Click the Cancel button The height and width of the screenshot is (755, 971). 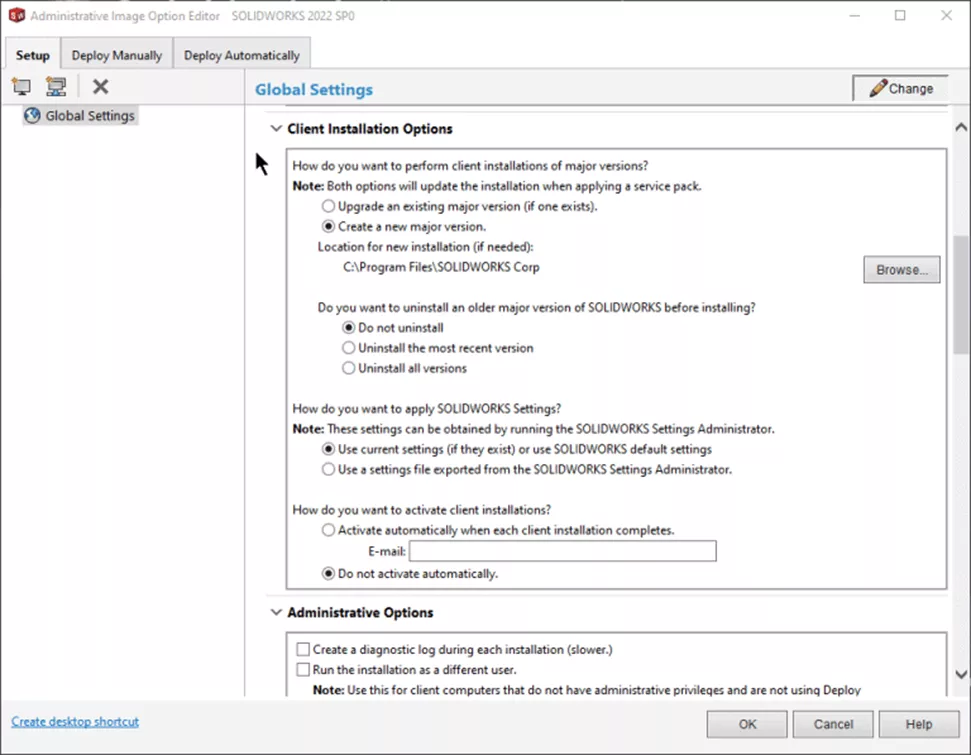pos(833,724)
